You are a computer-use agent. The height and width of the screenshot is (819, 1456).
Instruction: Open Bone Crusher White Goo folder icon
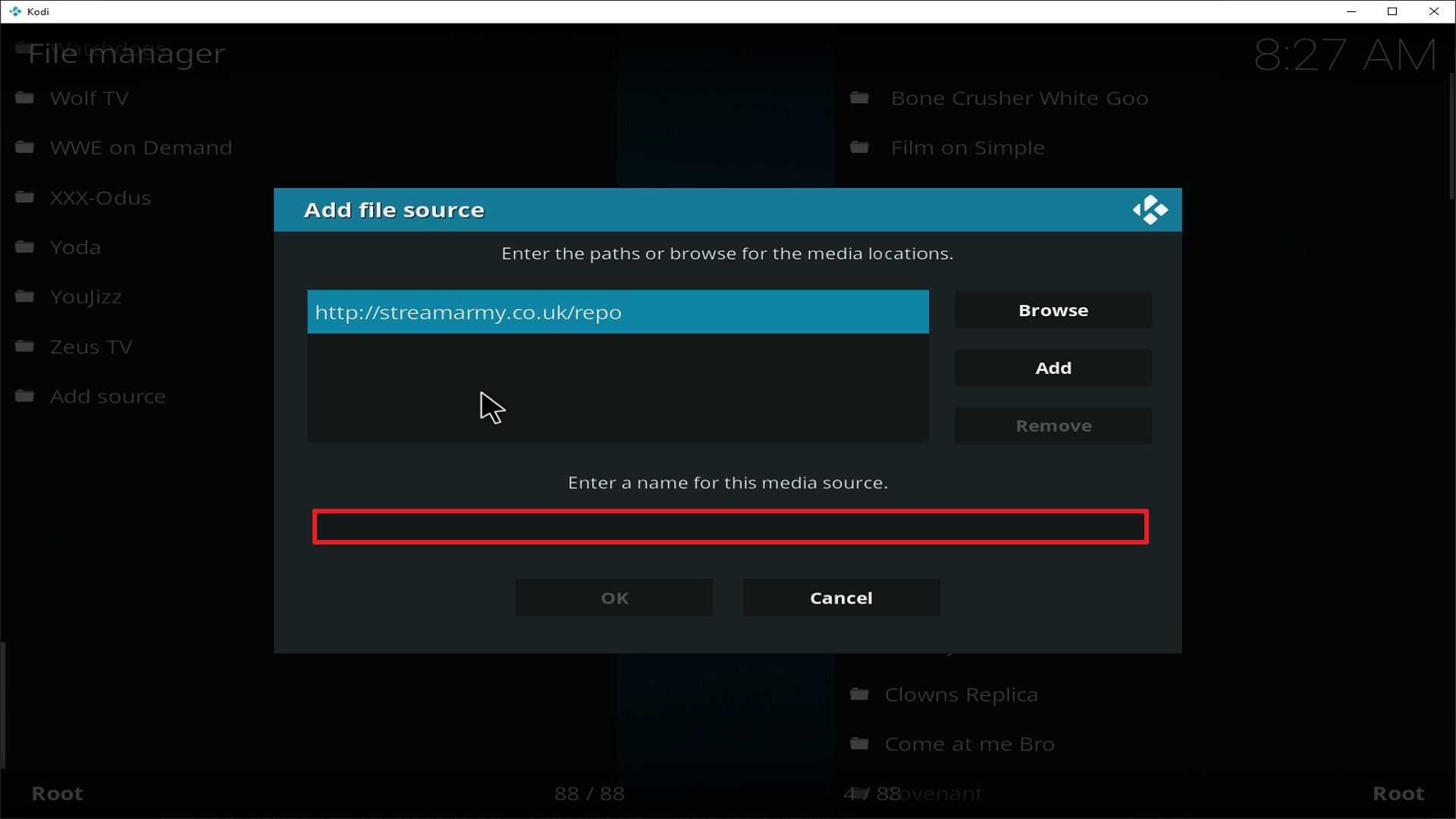pos(859,98)
